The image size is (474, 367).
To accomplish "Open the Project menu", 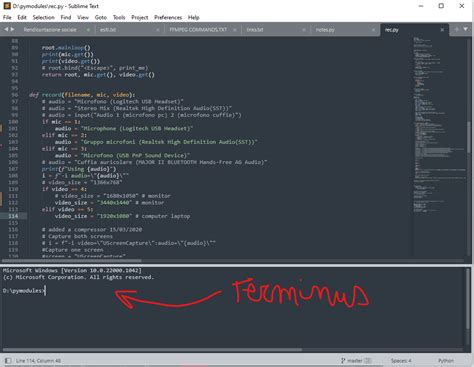I will (x=140, y=17).
